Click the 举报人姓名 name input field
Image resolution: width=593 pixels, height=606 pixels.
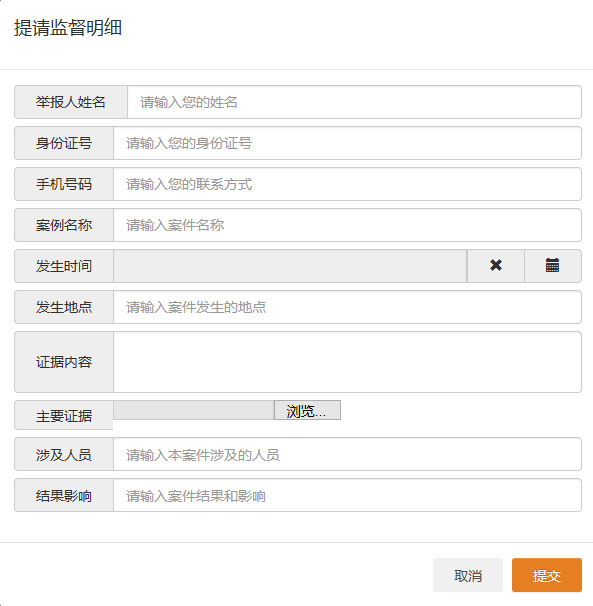coord(354,102)
